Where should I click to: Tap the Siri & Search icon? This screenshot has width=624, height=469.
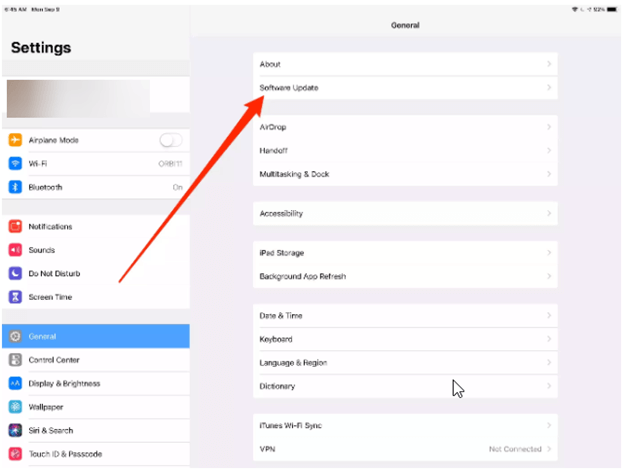tap(15, 430)
